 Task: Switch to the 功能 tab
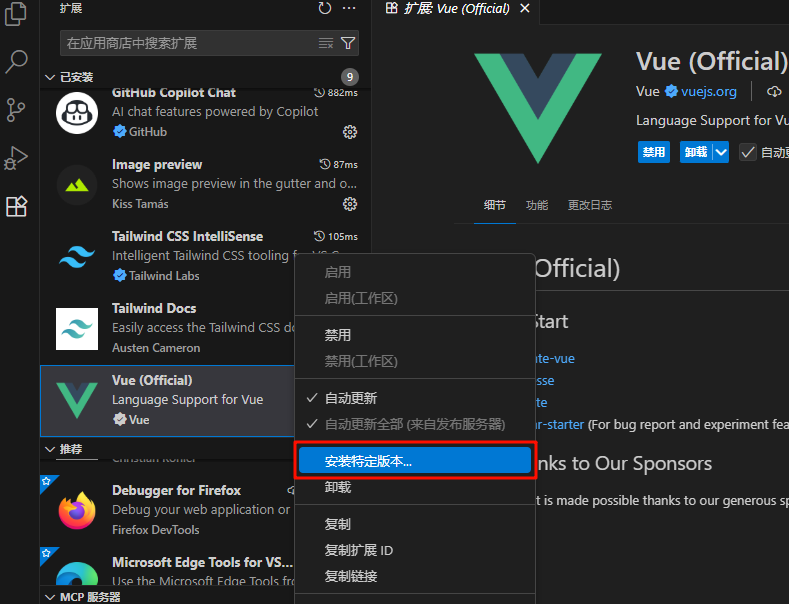point(537,205)
